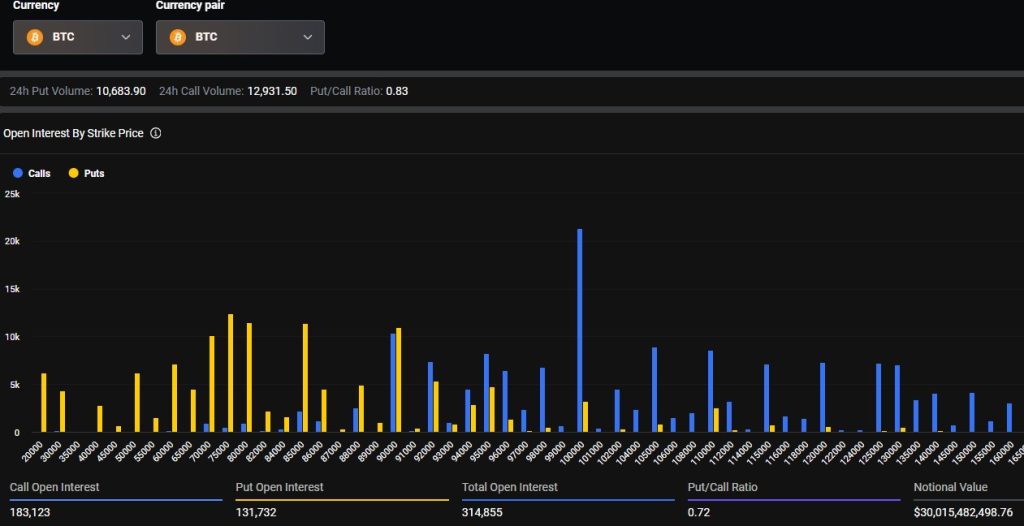Select the tallest blue call bar at 100000
The height and width of the screenshot is (526, 1024).
pyautogui.click(x=580, y=330)
